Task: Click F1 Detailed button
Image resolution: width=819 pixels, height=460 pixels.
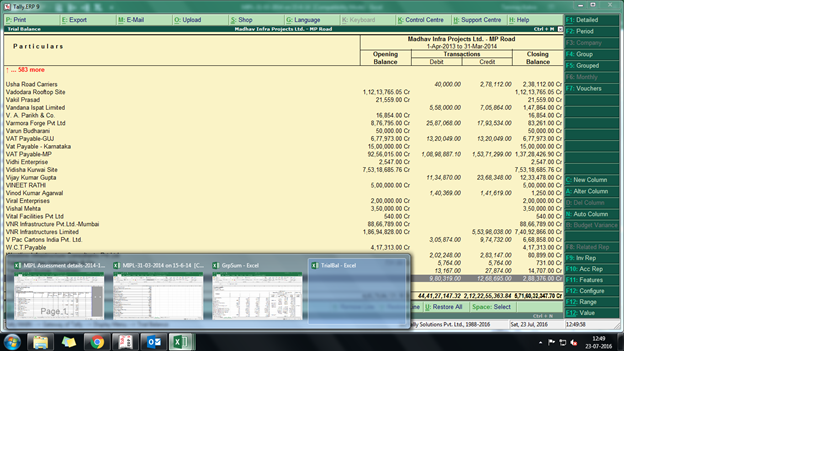Action: [592, 20]
